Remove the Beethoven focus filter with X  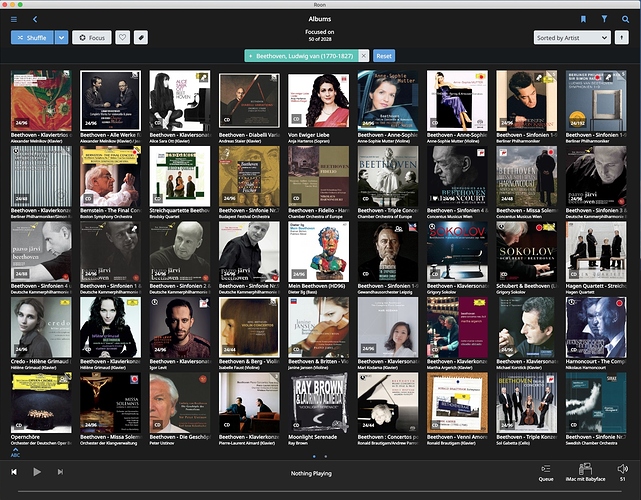click(364, 56)
